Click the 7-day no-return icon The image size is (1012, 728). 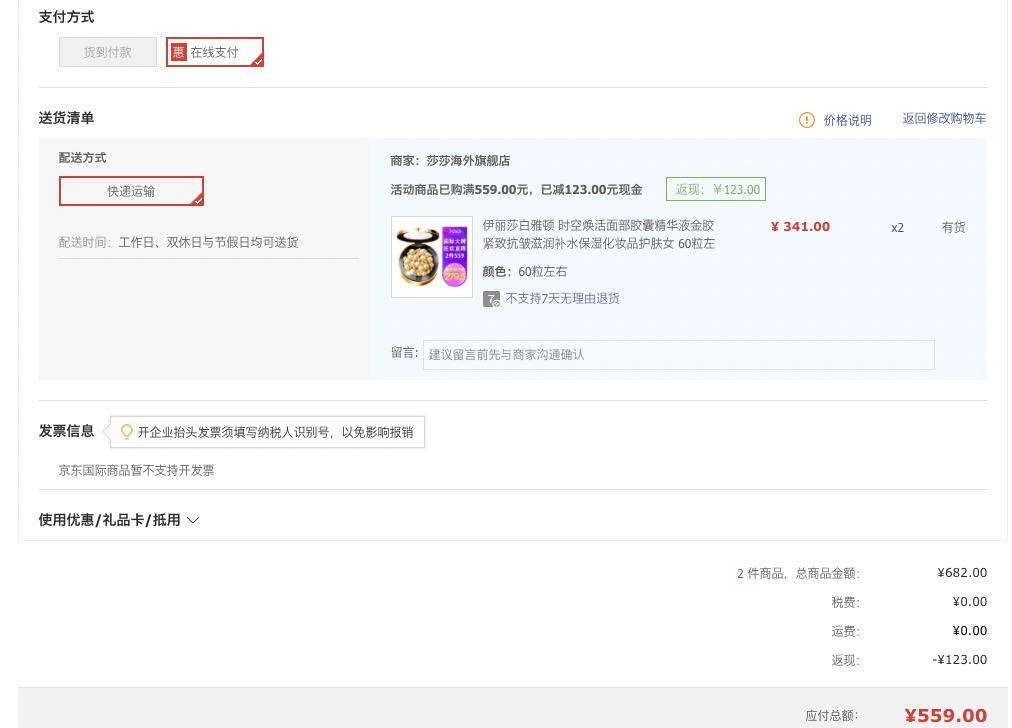pyautogui.click(x=491, y=299)
